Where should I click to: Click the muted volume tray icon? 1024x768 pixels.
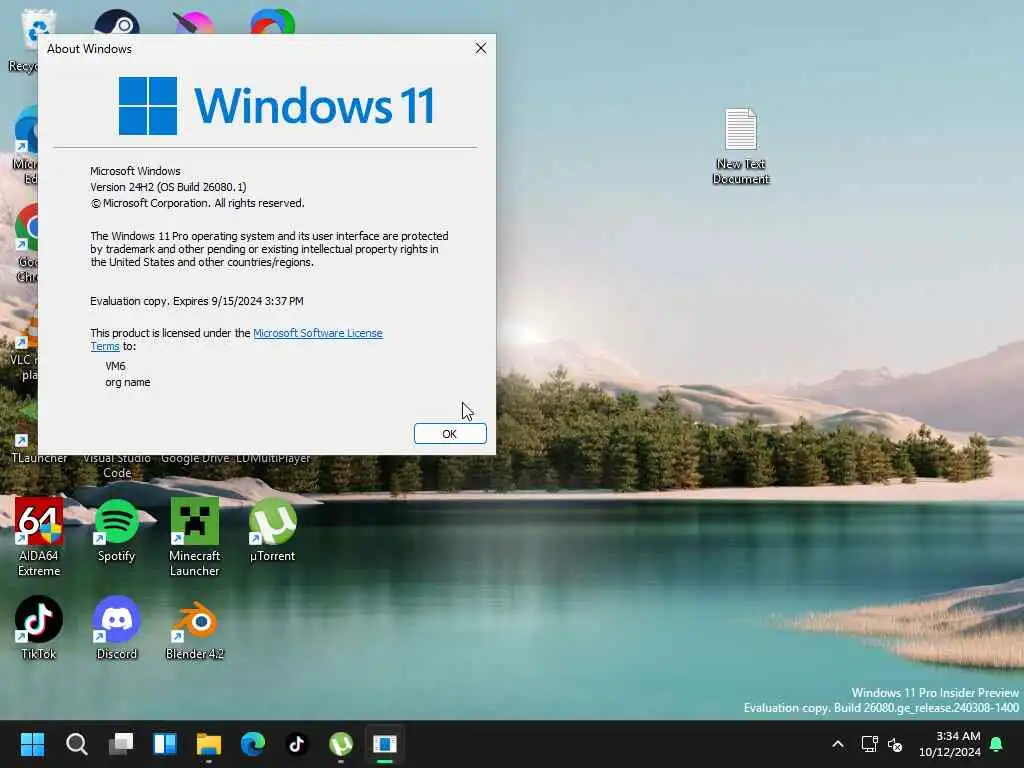click(x=895, y=744)
